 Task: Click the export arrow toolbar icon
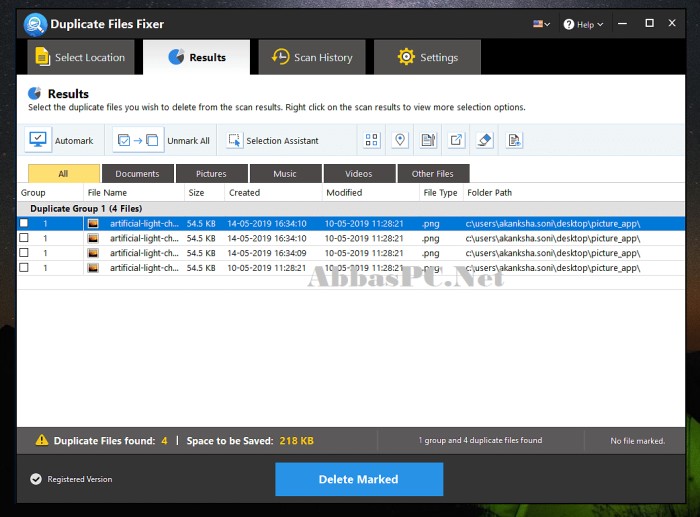pyautogui.click(x=456, y=140)
